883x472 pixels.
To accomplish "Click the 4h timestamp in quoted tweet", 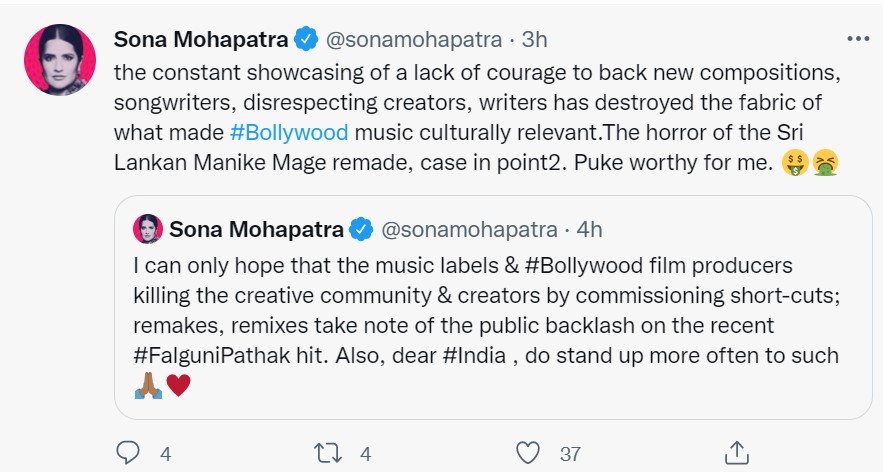I will 590,229.
